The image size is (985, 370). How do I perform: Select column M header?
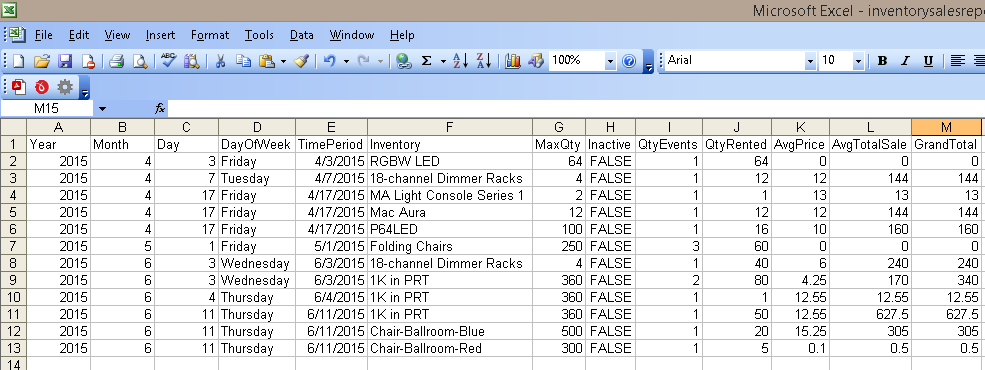(x=946, y=127)
